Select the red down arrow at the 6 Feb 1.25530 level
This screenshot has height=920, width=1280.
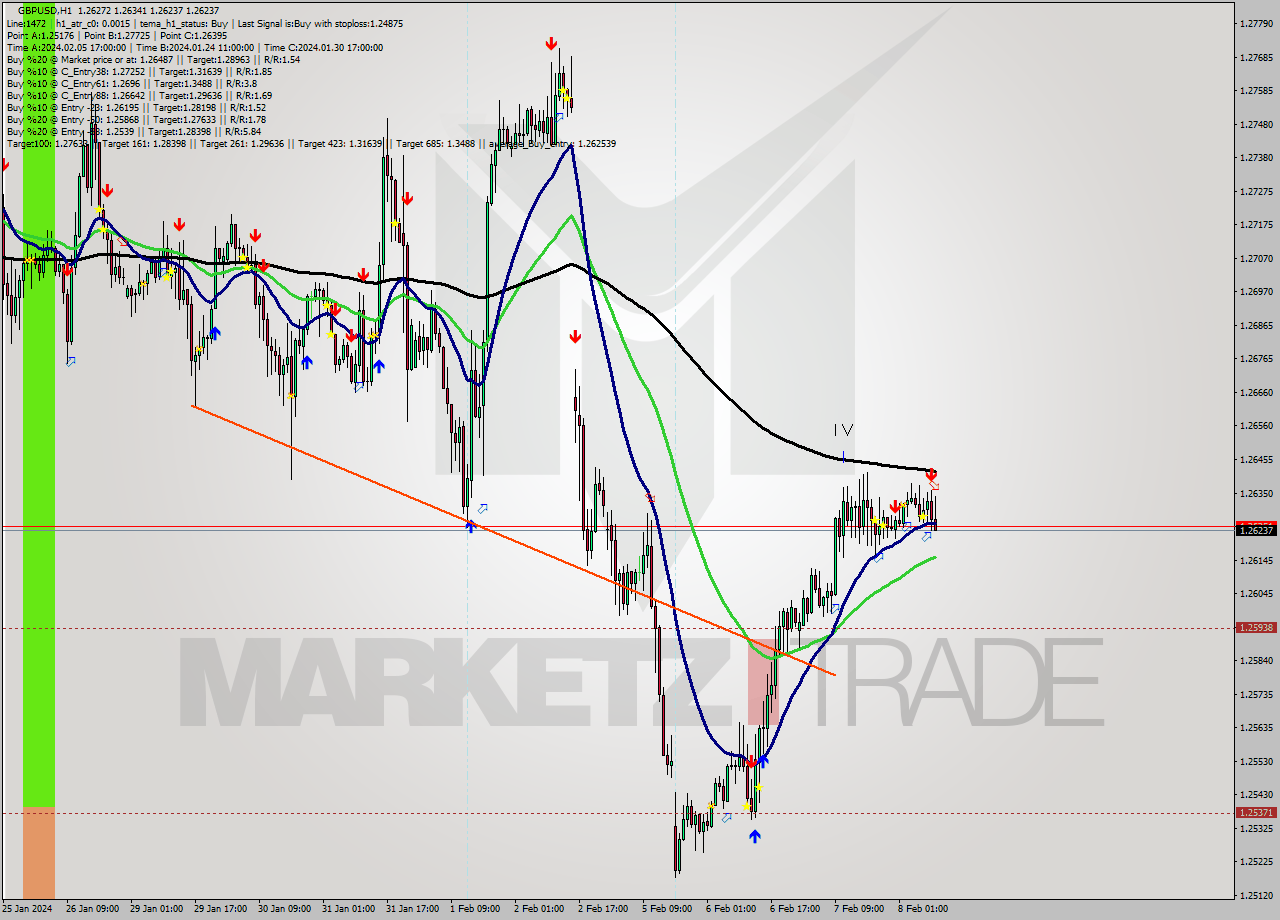[752, 762]
